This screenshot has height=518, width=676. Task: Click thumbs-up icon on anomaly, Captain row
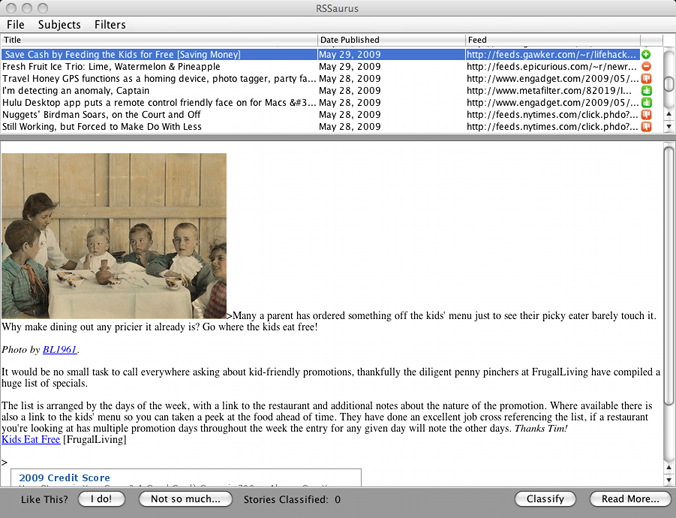coord(646,91)
